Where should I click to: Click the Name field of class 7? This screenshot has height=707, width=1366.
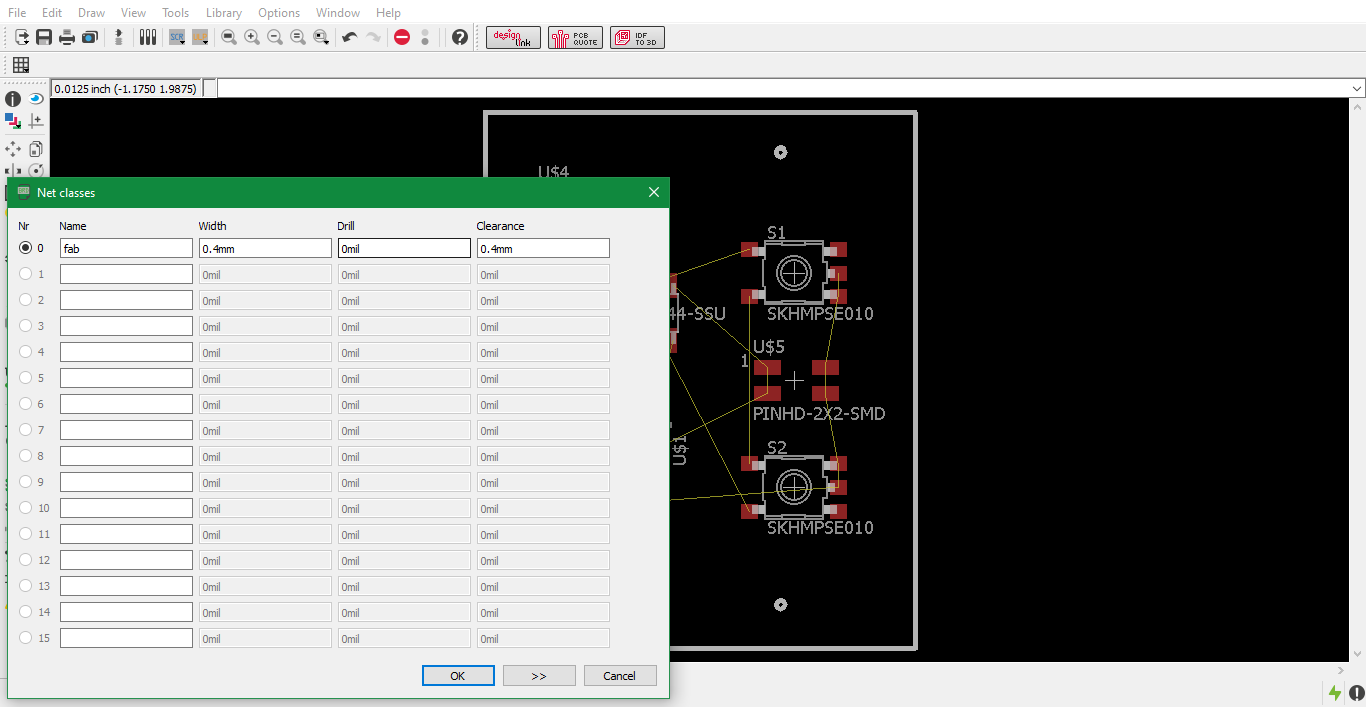pos(126,430)
